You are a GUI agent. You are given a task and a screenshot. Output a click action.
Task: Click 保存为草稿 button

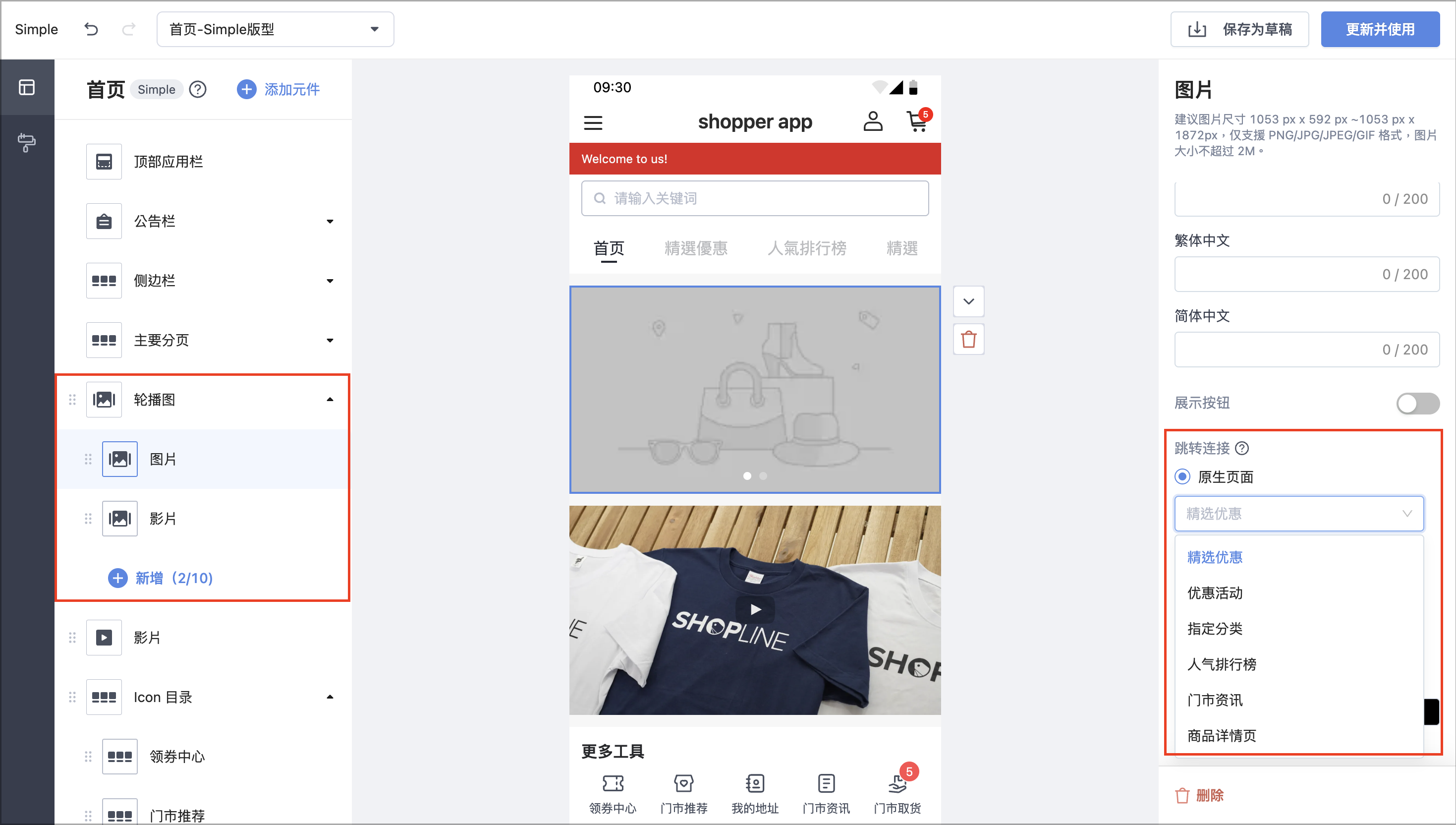tap(1239, 29)
